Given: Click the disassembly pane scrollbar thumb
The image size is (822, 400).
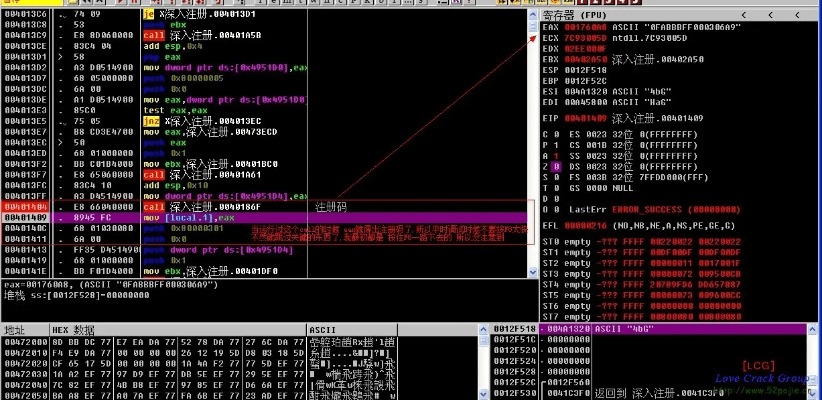Looking at the screenshot, I should click(533, 26).
